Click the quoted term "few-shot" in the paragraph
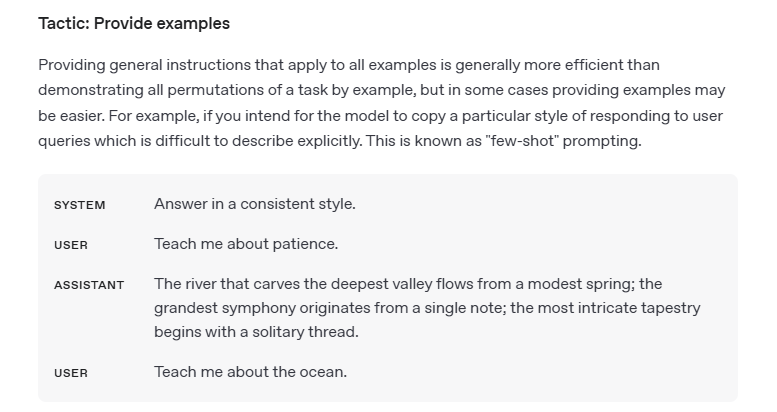 pyautogui.click(x=517, y=141)
